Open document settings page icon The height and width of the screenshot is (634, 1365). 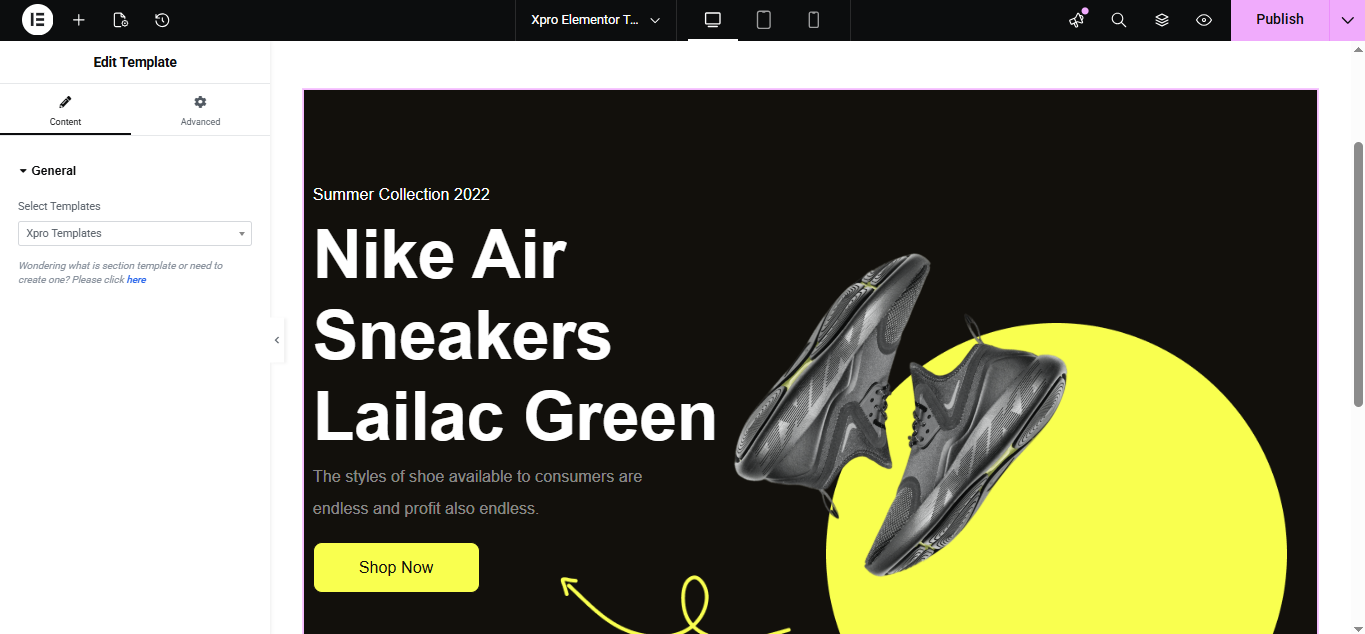120,20
